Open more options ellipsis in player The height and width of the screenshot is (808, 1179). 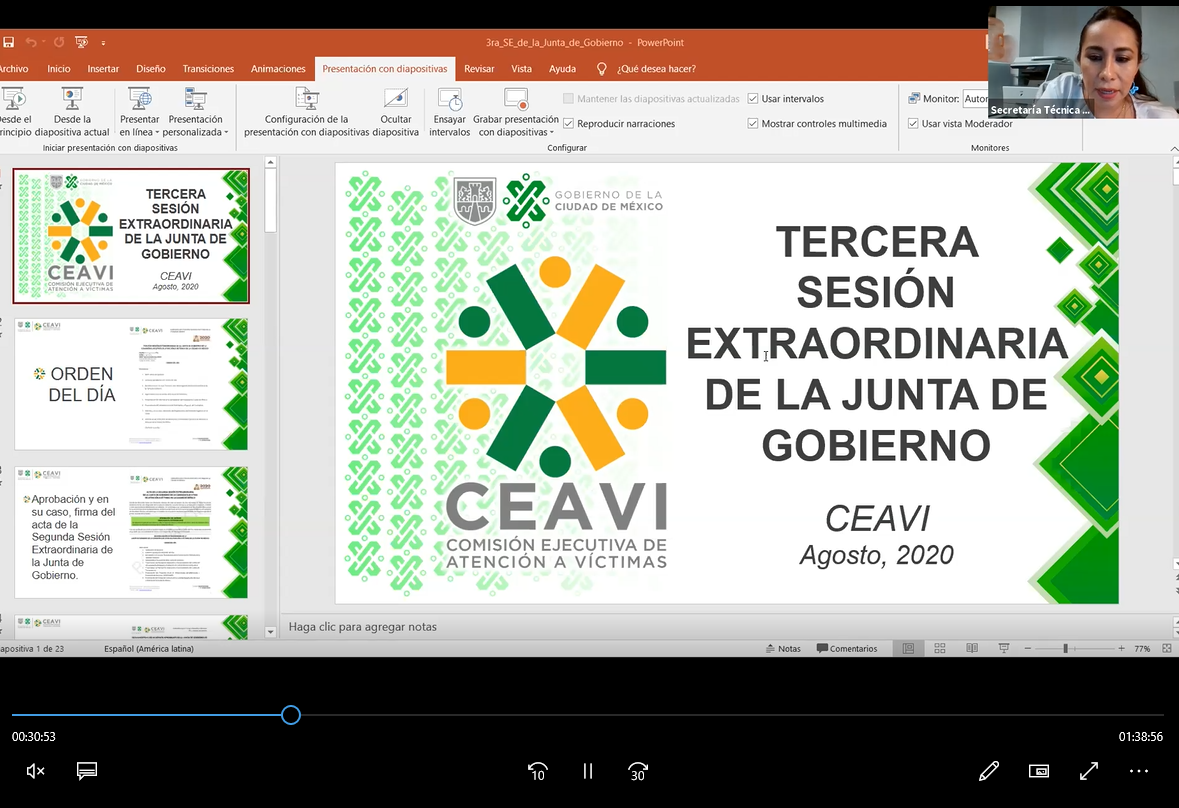pyautogui.click(x=1139, y=771)
